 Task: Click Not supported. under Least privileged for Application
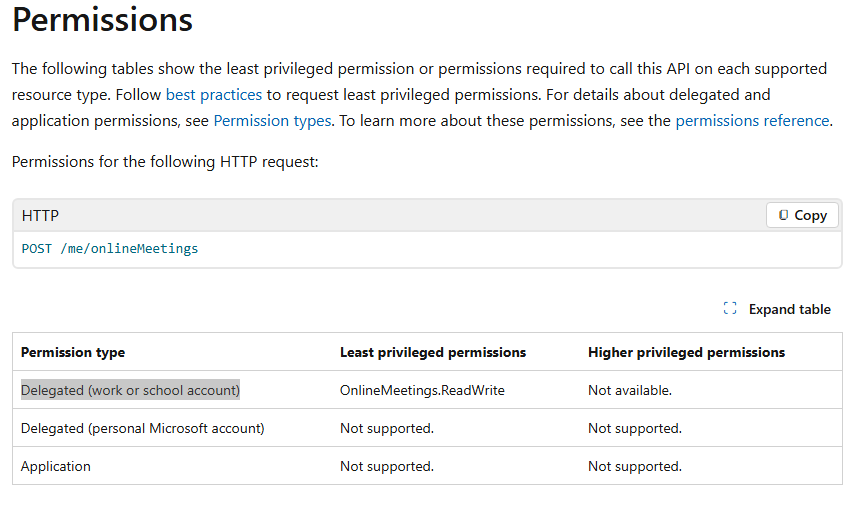pyautogui.click(x=387, y=466)
